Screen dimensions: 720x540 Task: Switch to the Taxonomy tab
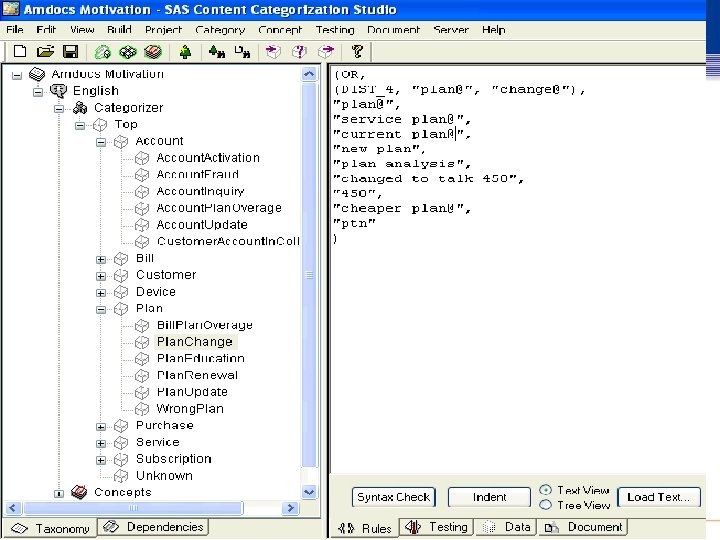click(50, 529)
